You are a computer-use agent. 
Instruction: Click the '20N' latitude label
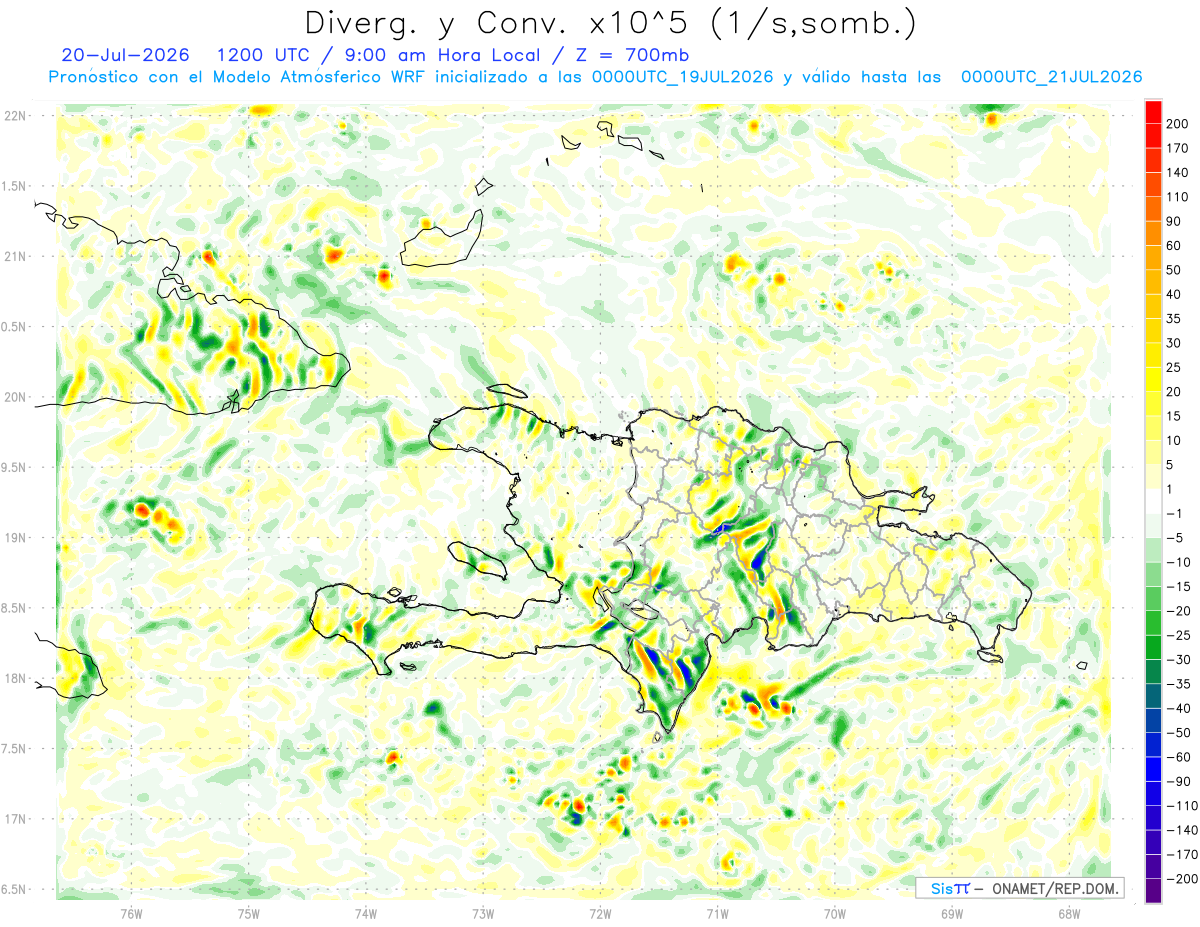[15, 397]
